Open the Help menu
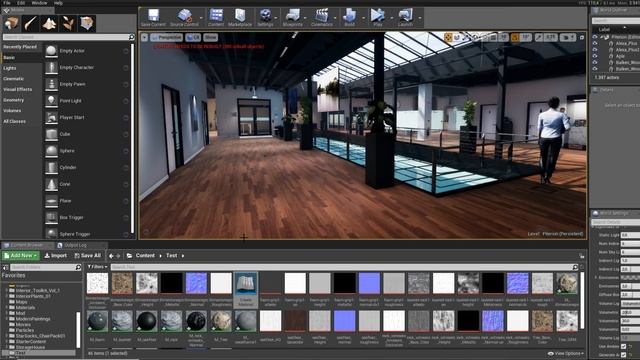 click(x=58, y=3)
